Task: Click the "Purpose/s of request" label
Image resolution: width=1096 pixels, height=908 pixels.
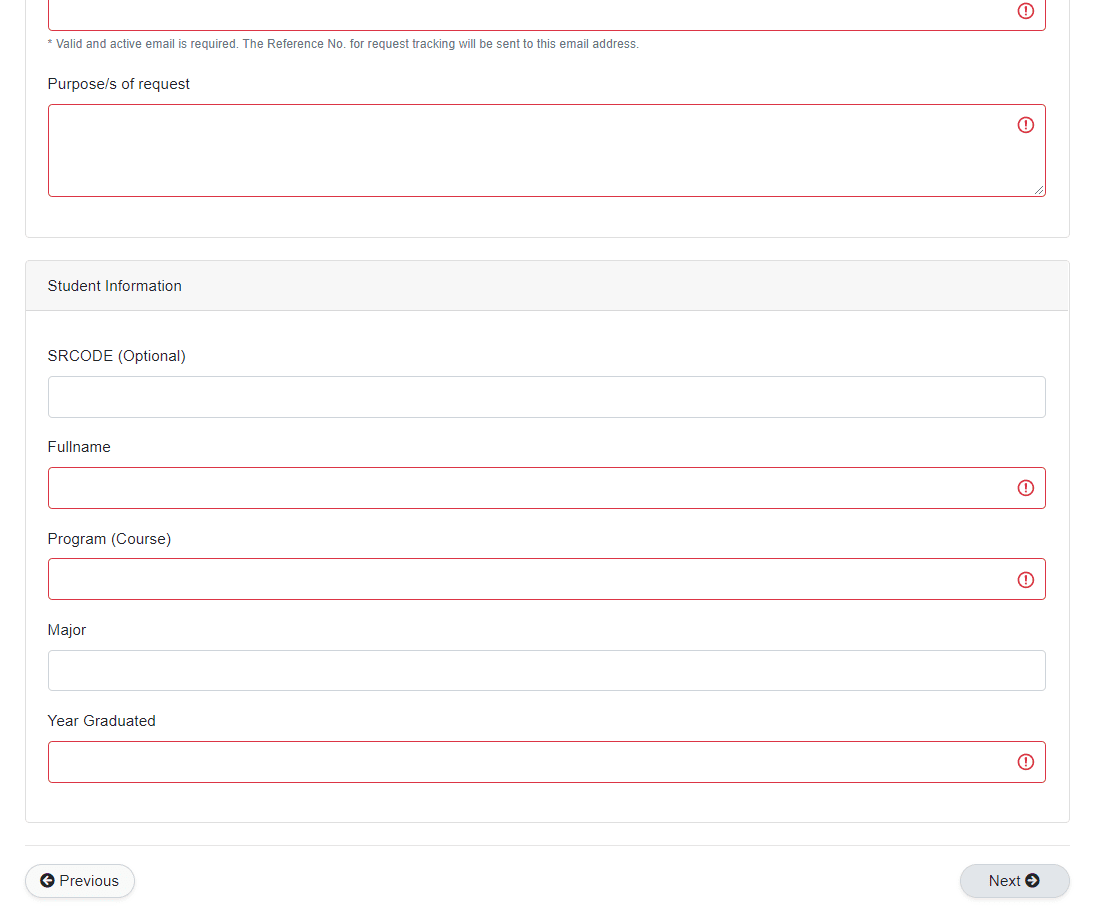Action: pyautogui.click(x=119, y=84)
